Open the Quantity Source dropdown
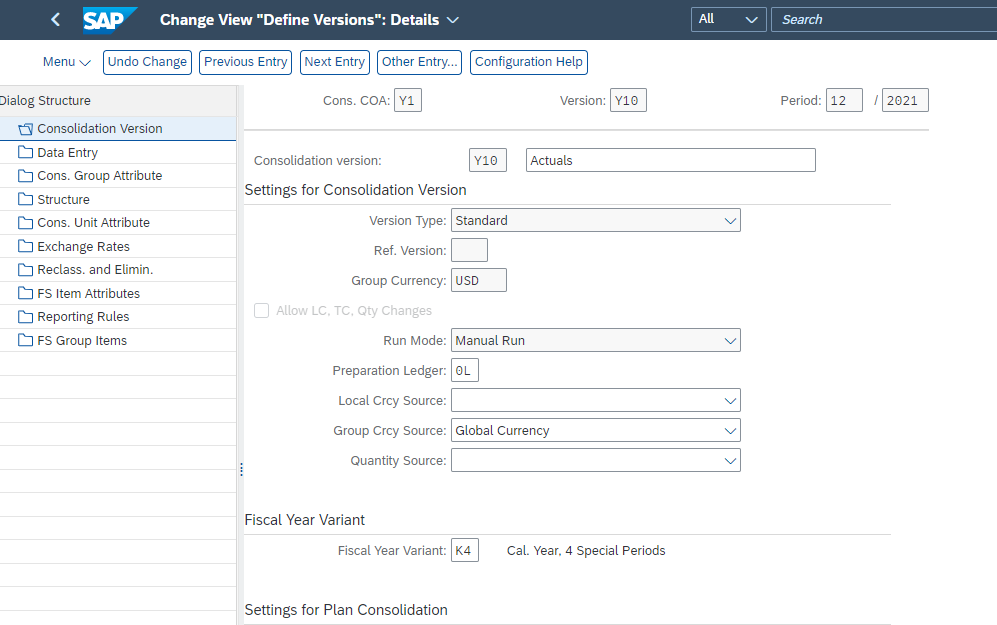 (730, 460)
